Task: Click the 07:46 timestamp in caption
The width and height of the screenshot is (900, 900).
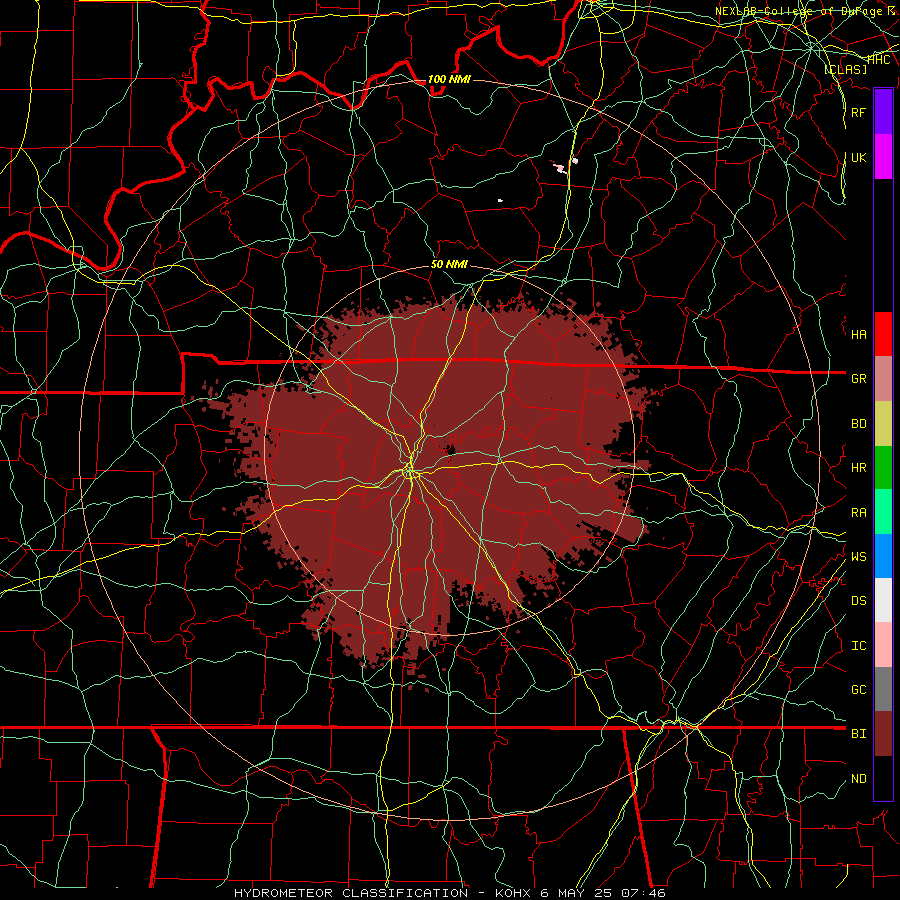Action: pyautogui.click(x=646, y=893)
